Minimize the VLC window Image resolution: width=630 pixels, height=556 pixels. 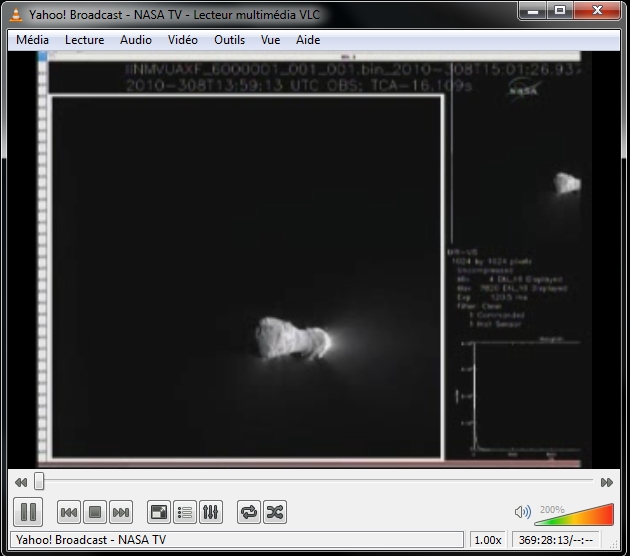[533, 11]
